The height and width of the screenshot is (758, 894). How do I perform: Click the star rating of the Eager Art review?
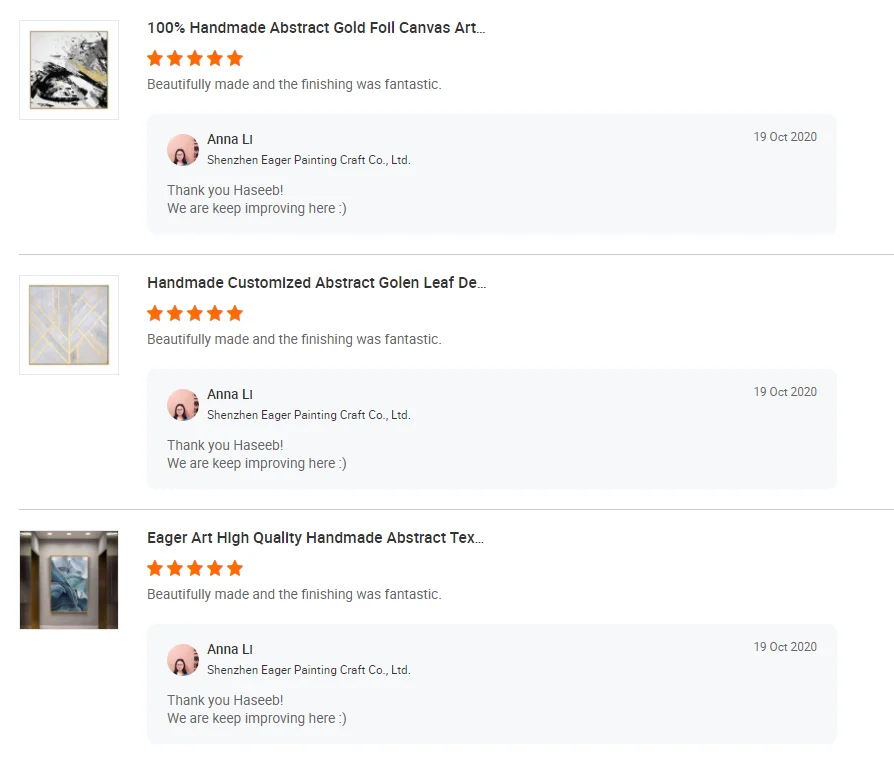tap(195, 568)
